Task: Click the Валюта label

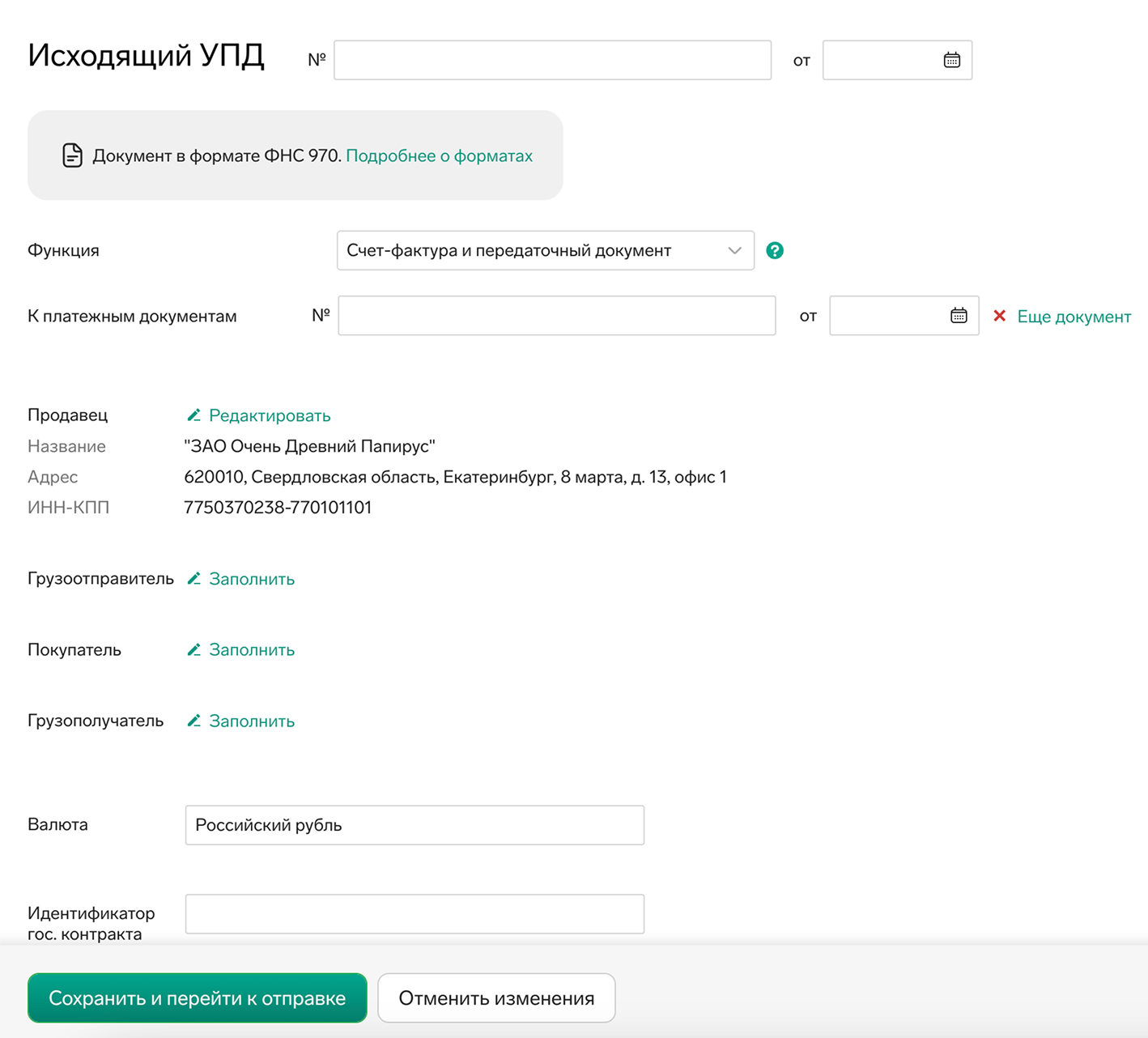Action: coord(57,824)
